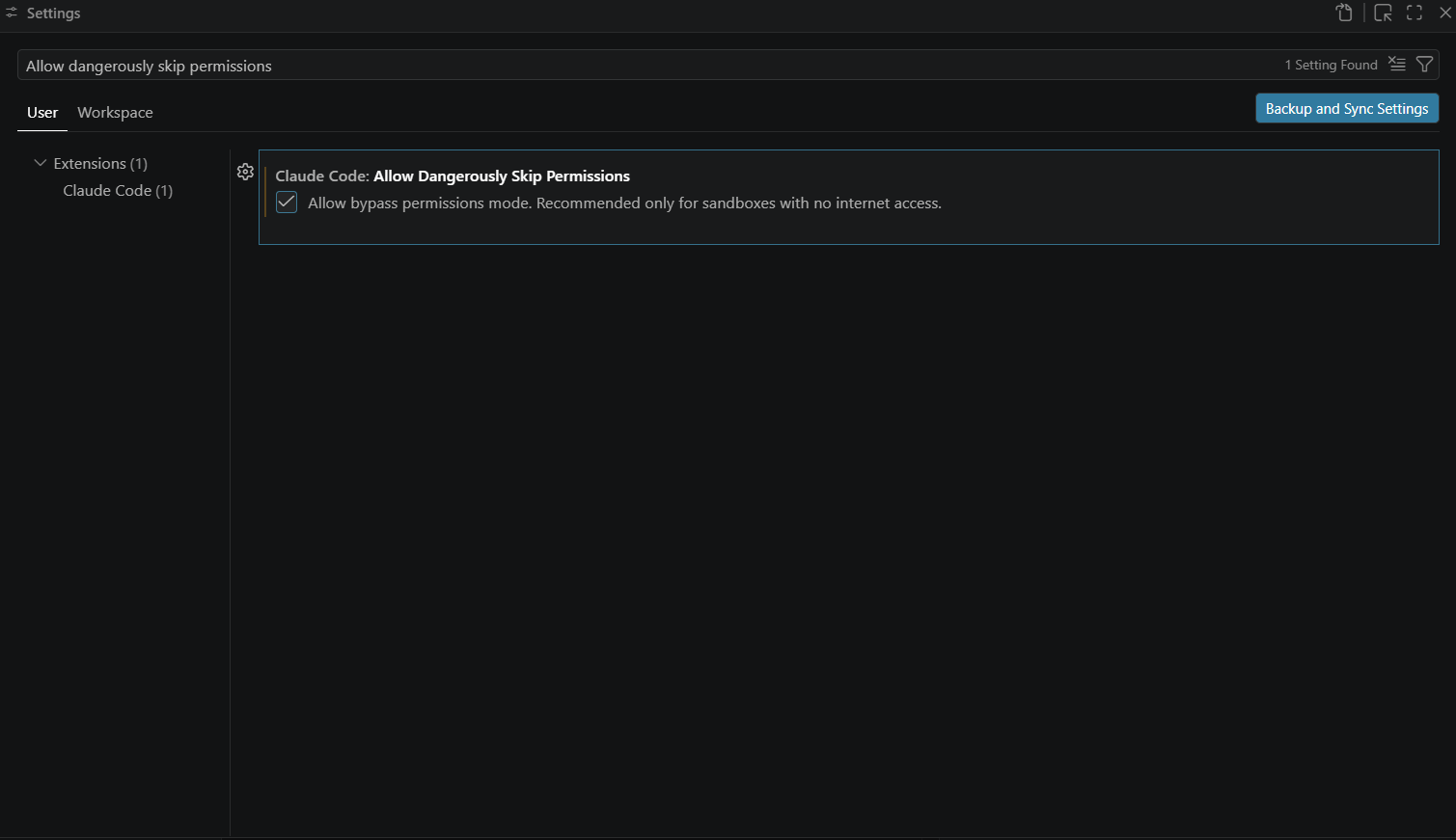Open the gear menu for this setting
This screenshot has width=1456, height=840.
pos(245,172)
